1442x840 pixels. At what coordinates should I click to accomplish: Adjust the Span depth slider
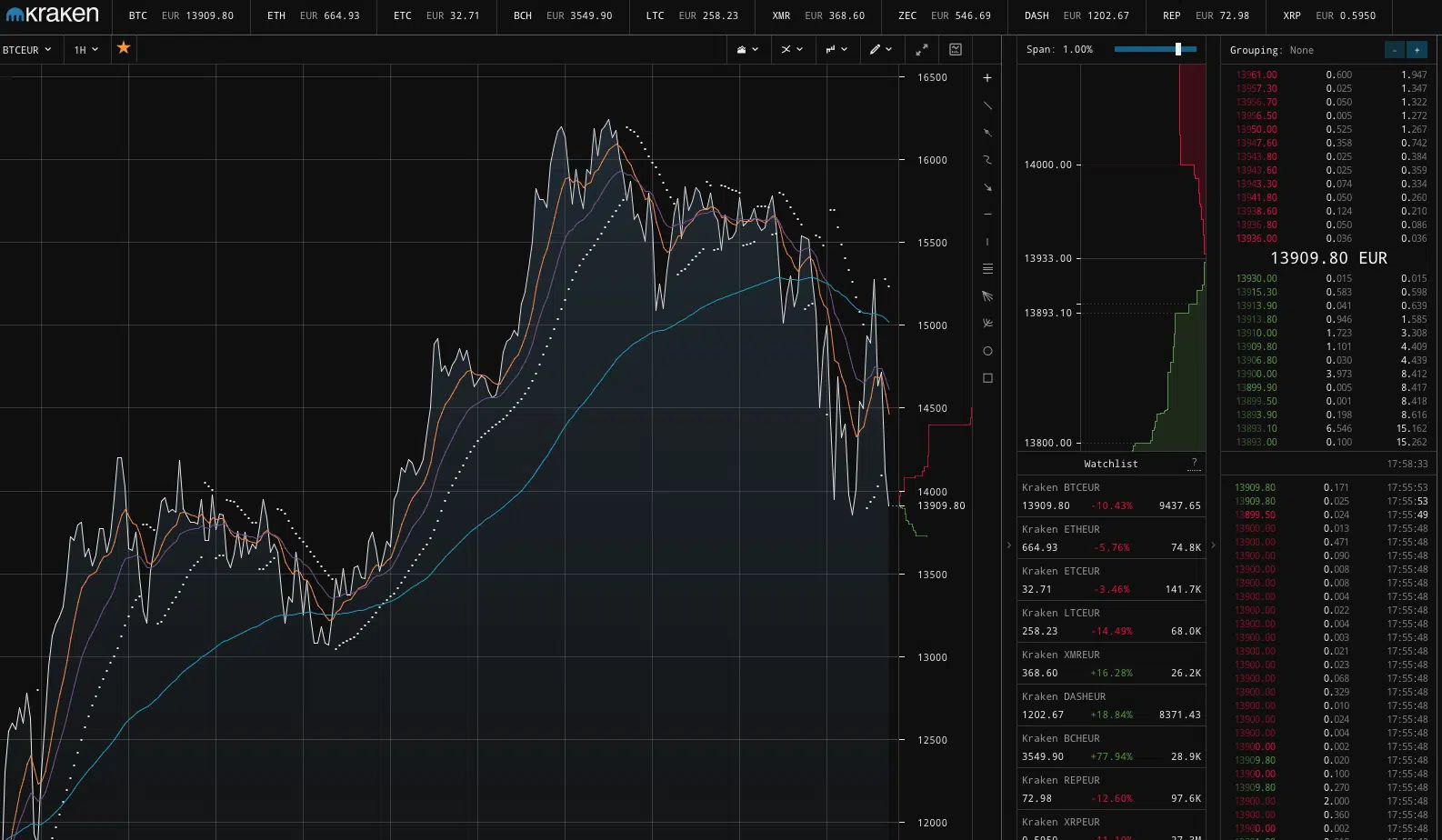(1178, 49)
